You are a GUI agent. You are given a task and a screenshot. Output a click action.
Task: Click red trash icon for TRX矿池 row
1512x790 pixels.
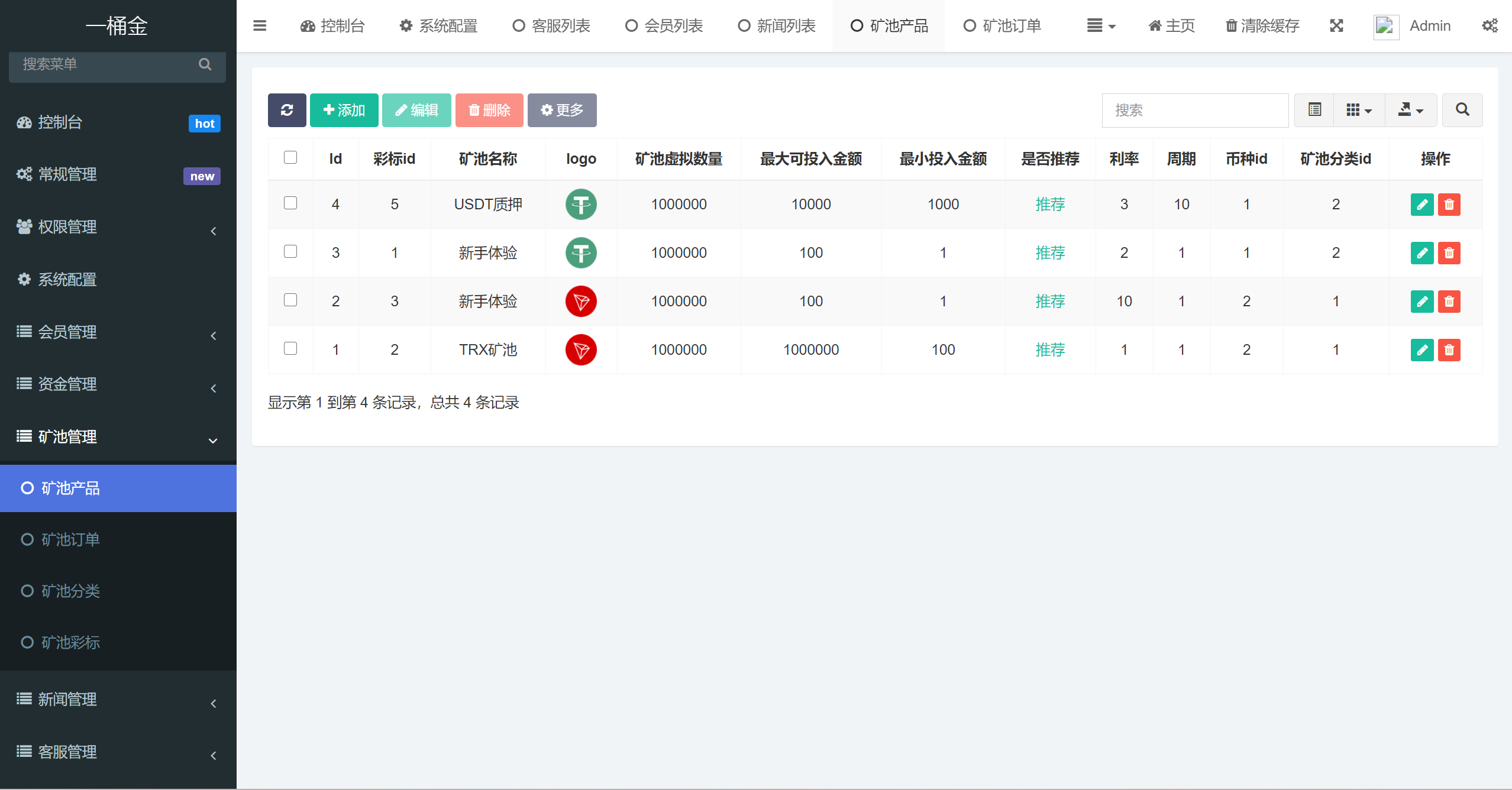click(x=1449, y=350)
